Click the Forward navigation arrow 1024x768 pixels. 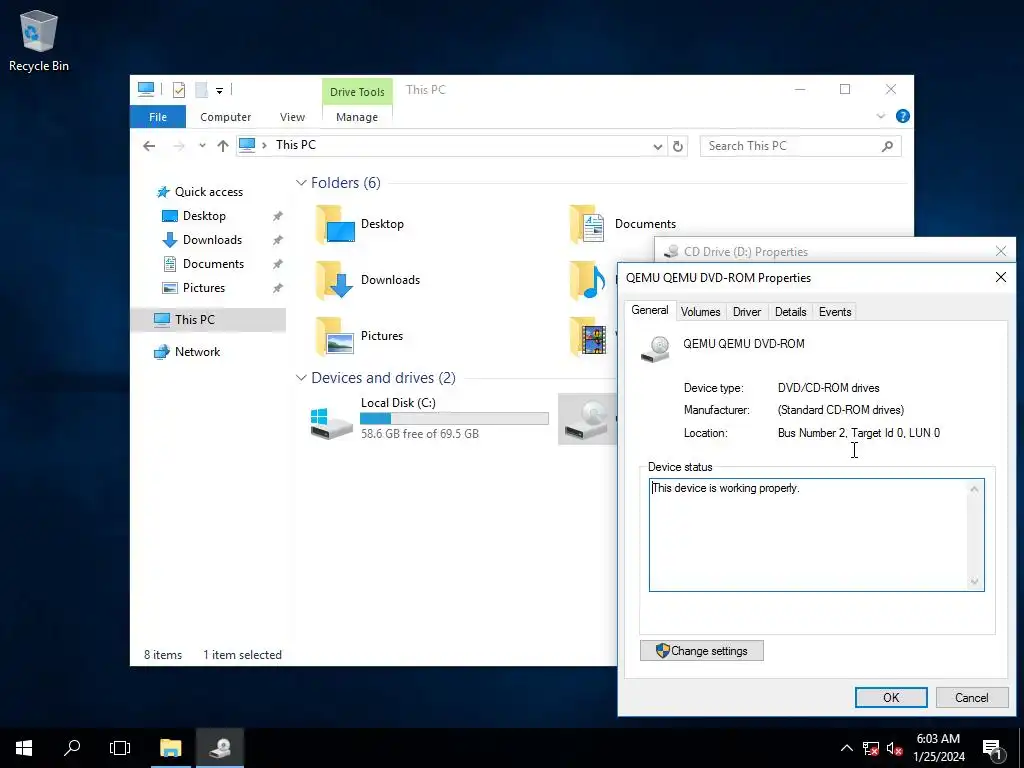click(179, 146)
